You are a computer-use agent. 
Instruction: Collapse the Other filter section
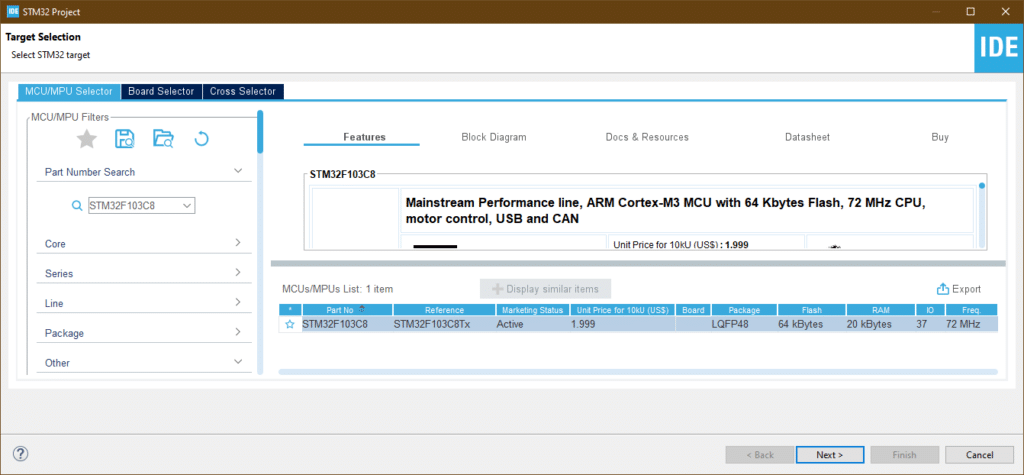(238, 362)
